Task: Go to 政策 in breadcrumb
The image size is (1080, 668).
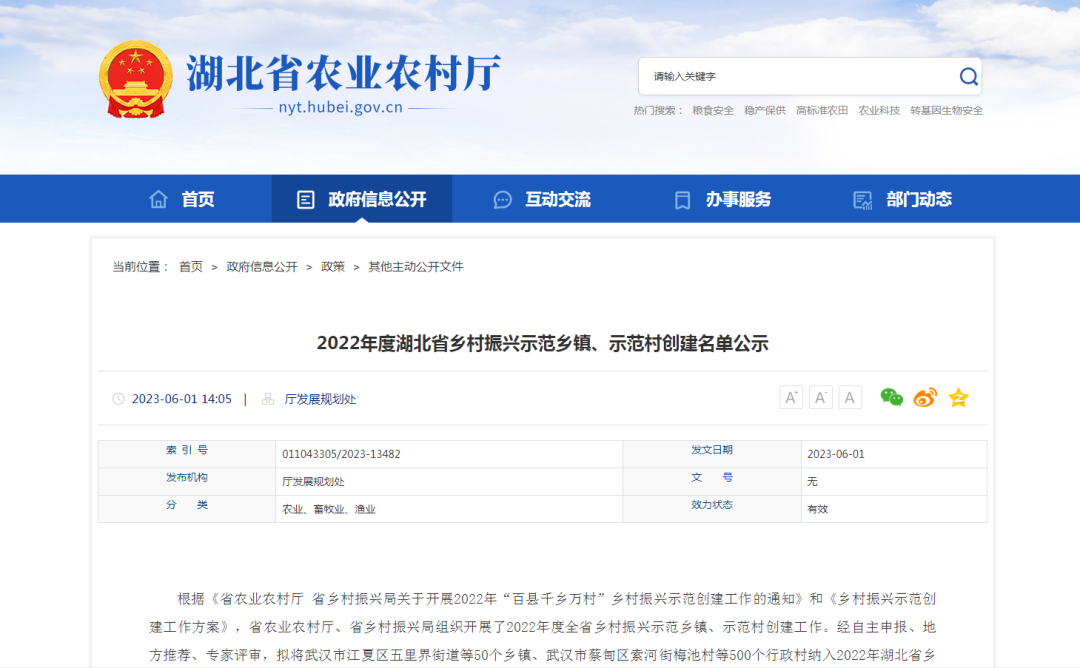Action: click(x=333, y=267)
